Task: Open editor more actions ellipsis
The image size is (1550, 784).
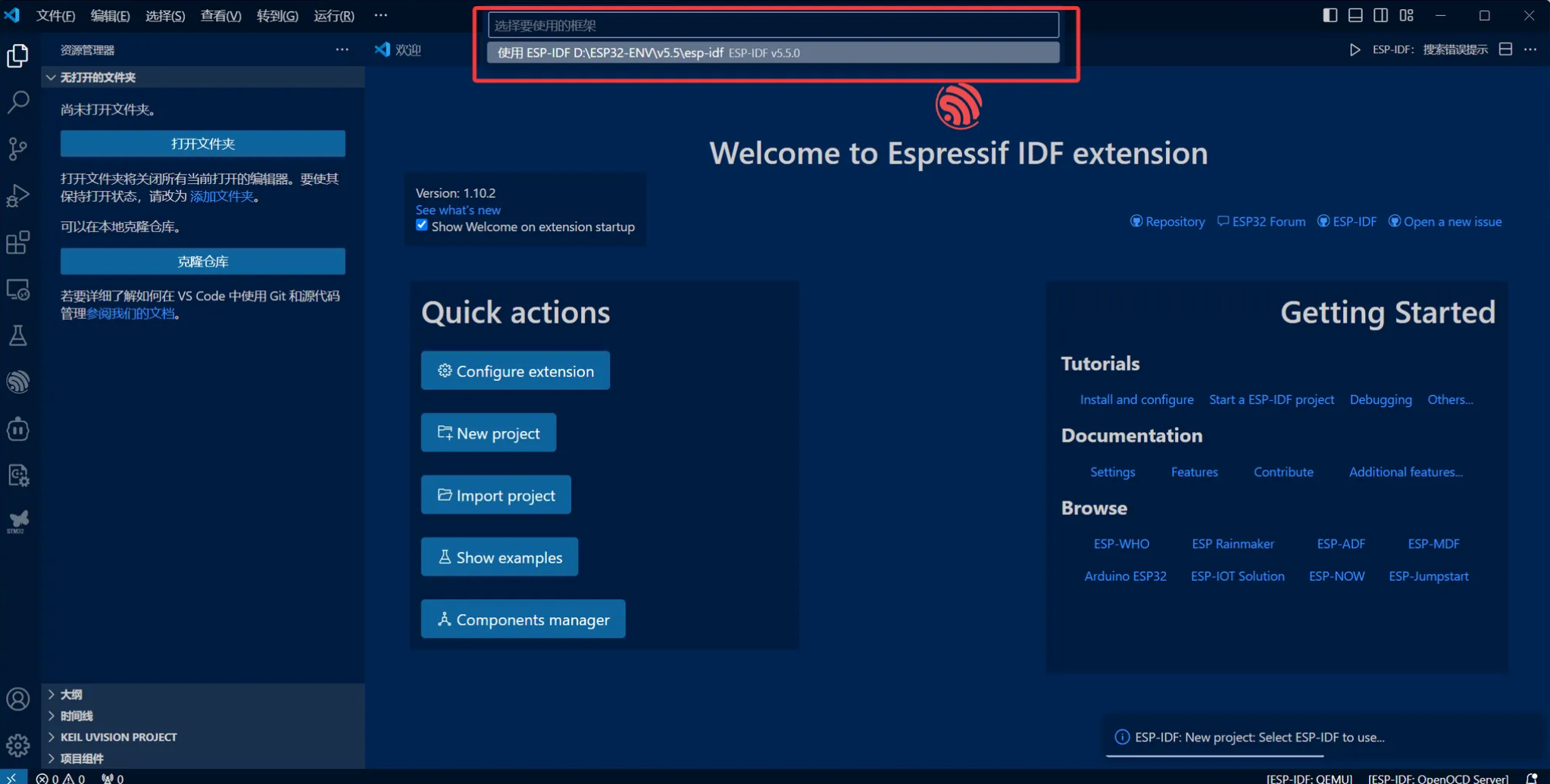Action: [1530, 50]
